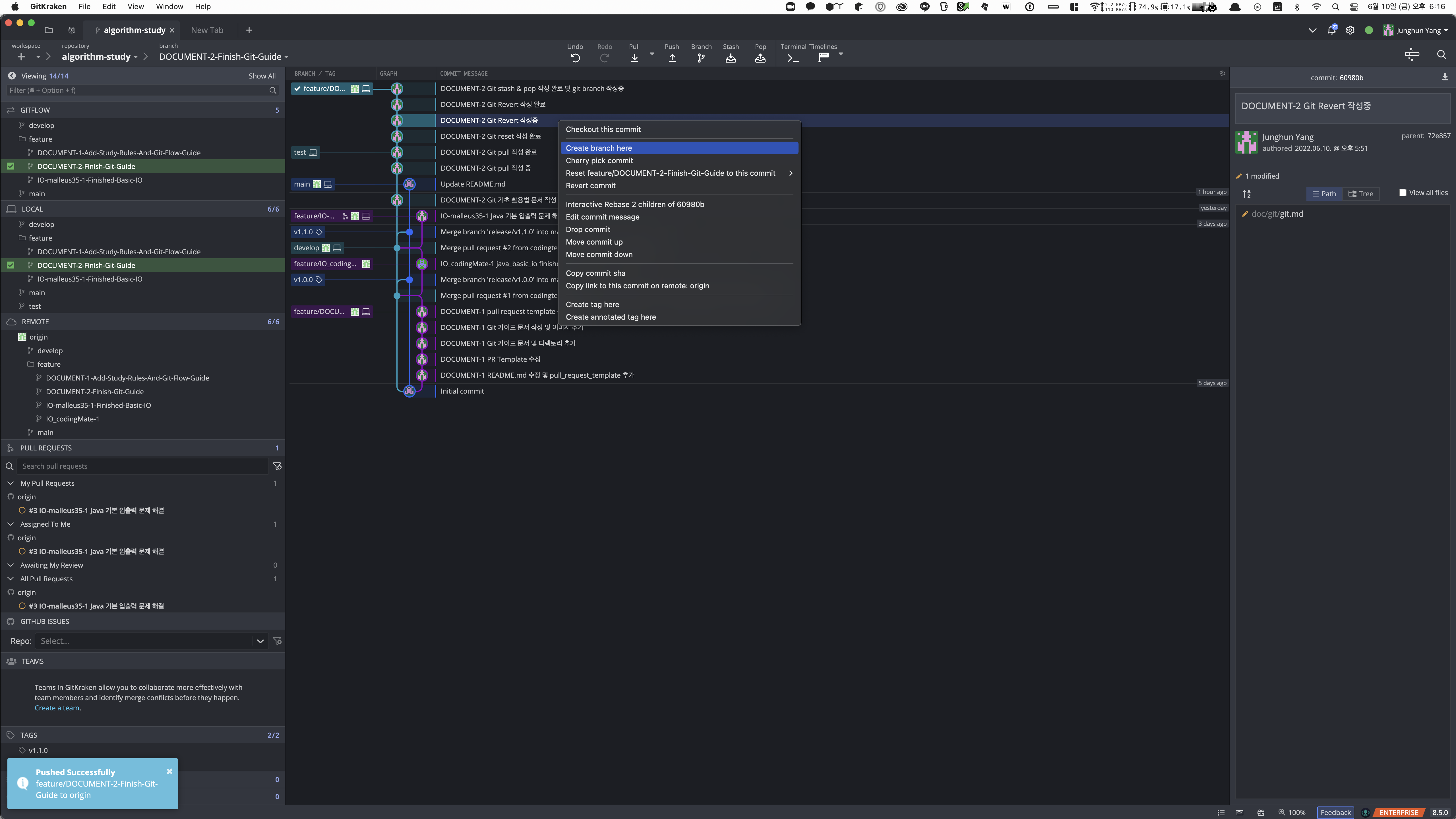Open the Timelines dropdown arrow
Image resolution: width=1456 pixels, height=819 pixels.
coord(841,54)
